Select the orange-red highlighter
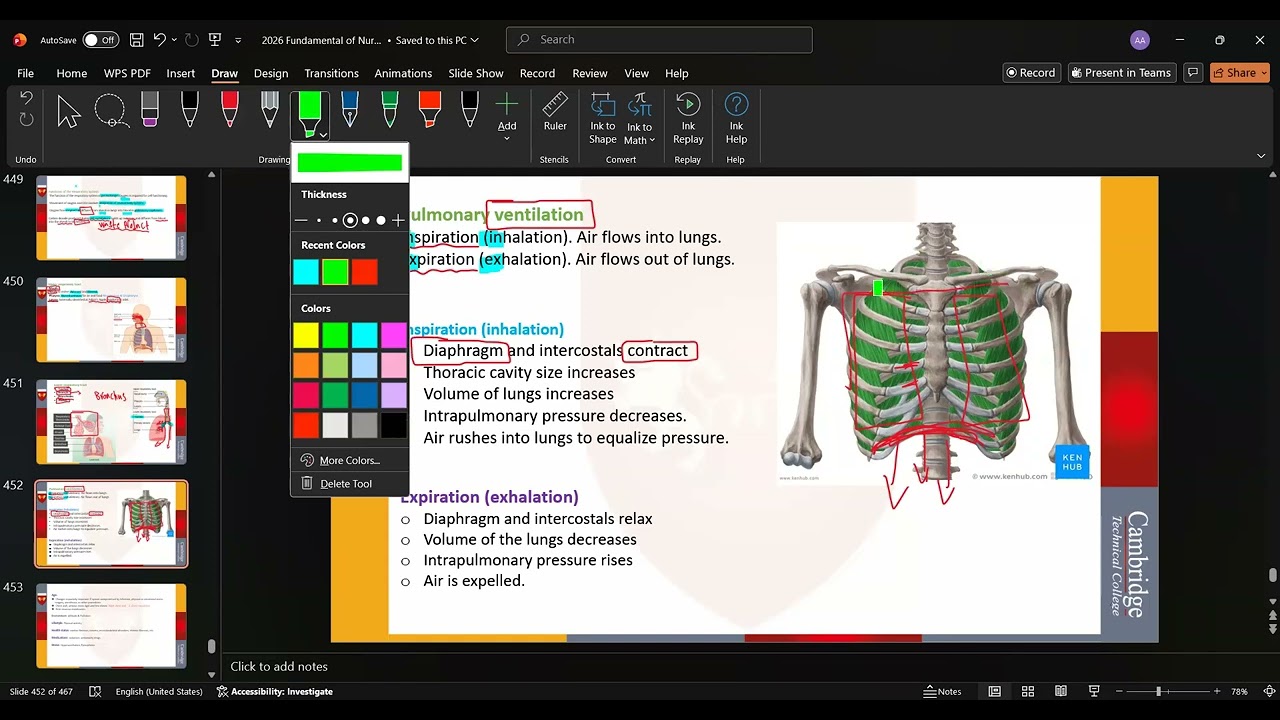Screen dimensions: 1280x720 (x=430, y=110)
